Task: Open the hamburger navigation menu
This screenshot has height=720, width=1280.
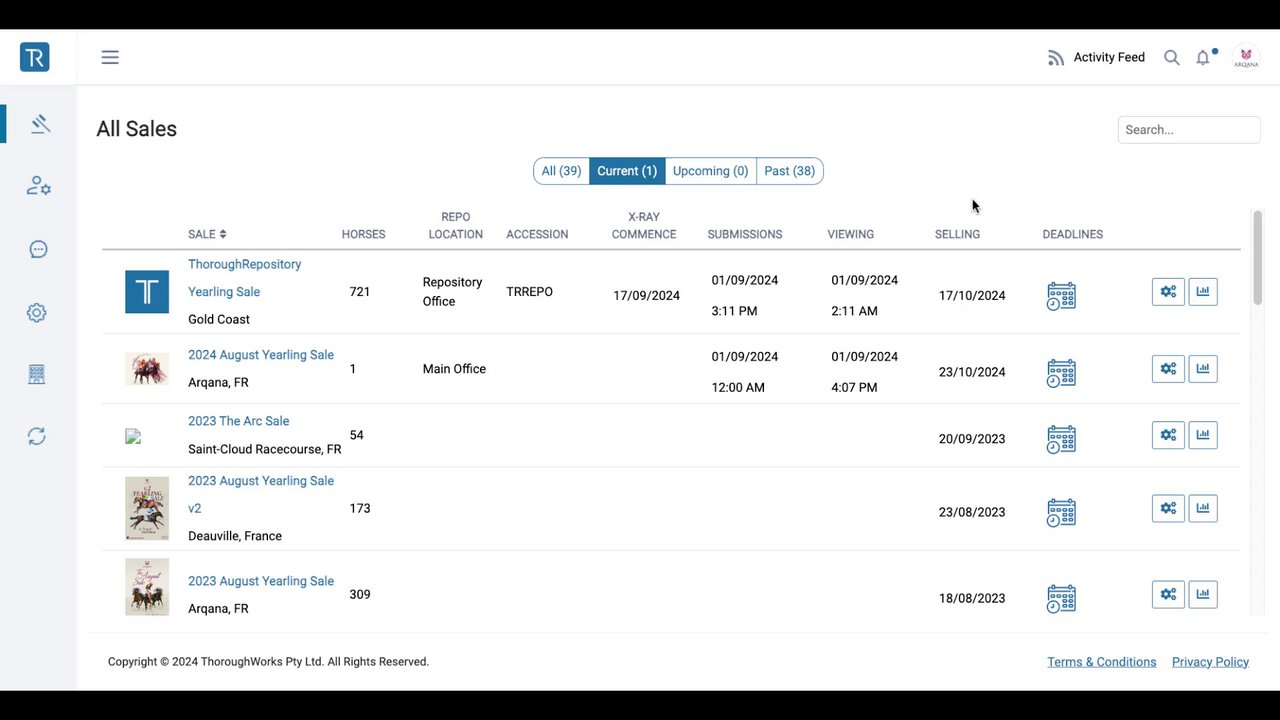Action: (110, 57)
